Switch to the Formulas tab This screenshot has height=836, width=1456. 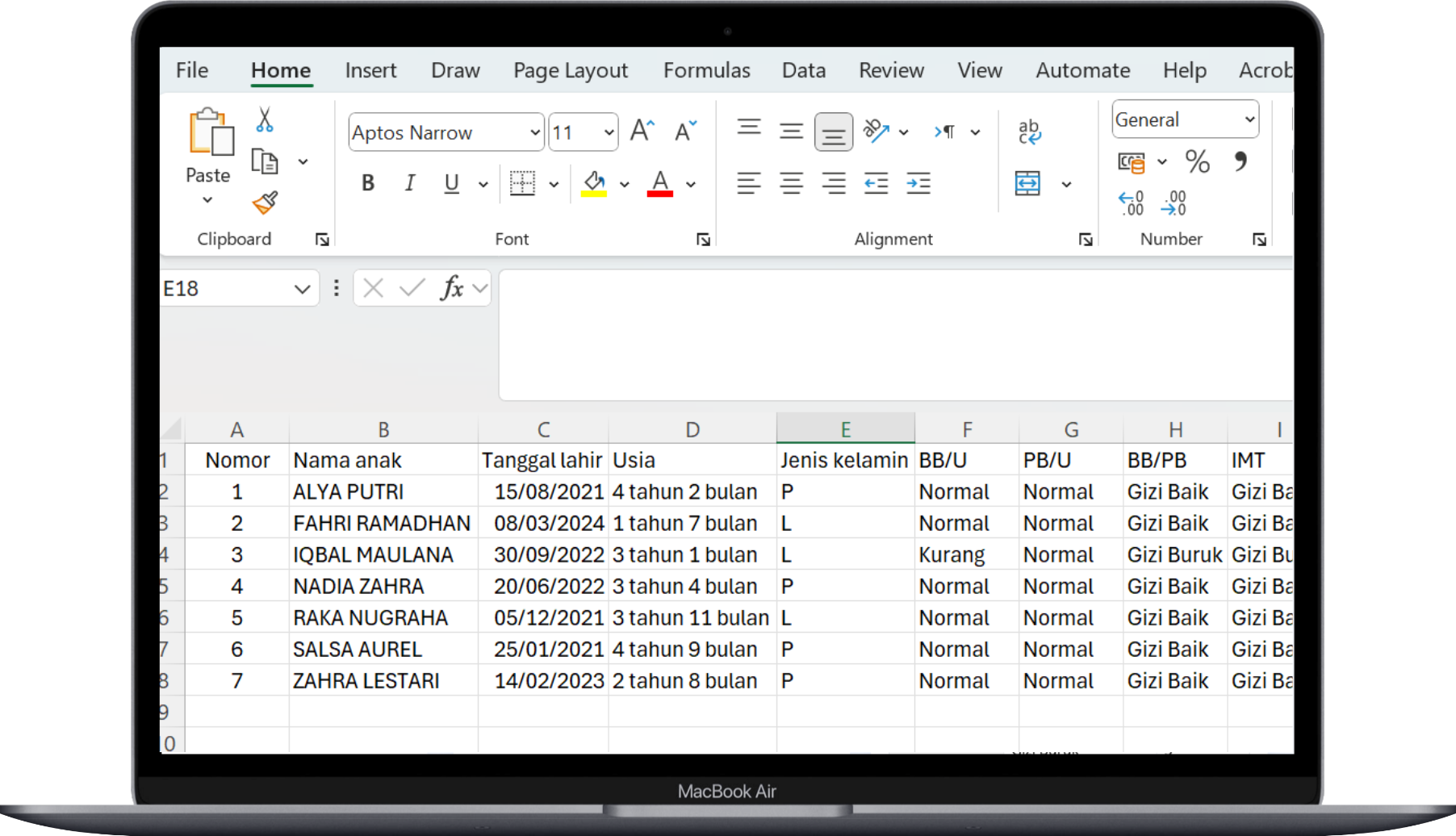[706, 71]
